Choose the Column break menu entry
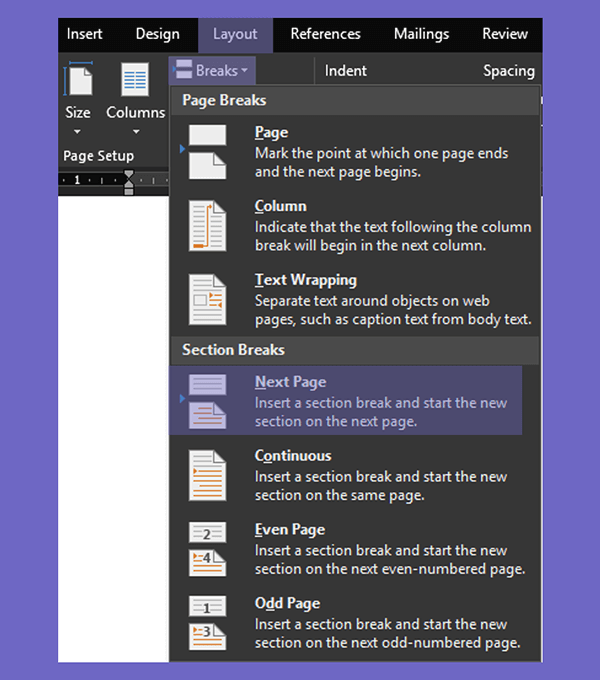The height and width of the screenshot is (680, 600). click(355, 226)
